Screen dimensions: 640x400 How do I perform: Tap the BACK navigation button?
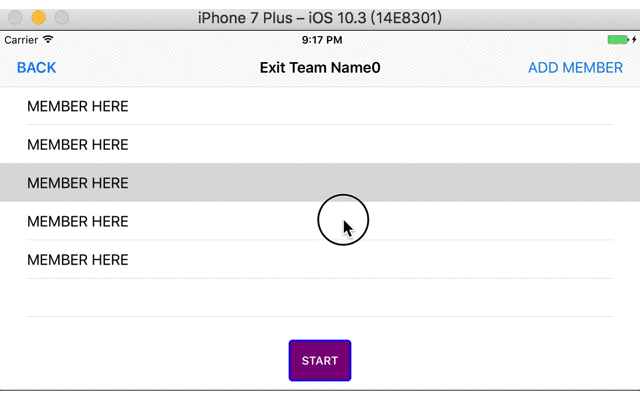point(36,68)
